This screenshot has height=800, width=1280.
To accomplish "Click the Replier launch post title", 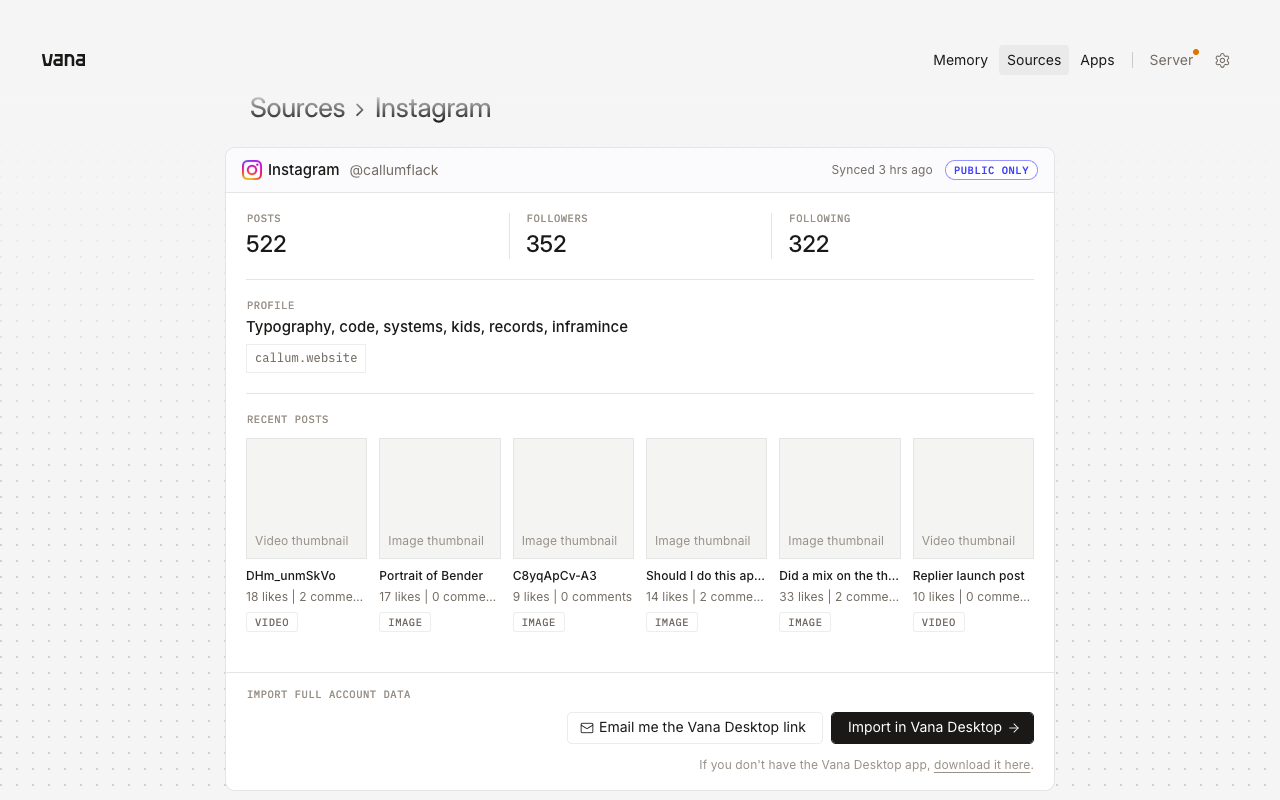I will [x=969, y=576].
